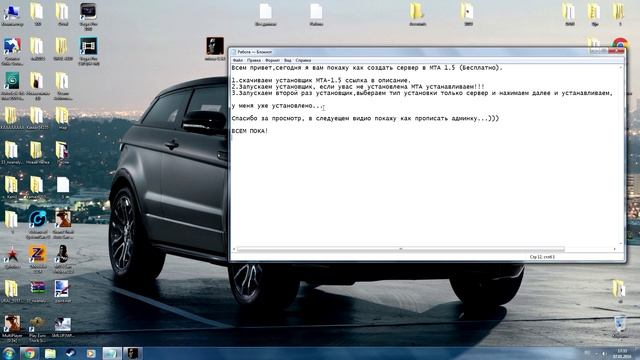This screenshot has height=360, width=640.
Task: Switch to Notepad taskbar button
Action: click(112, 353)
